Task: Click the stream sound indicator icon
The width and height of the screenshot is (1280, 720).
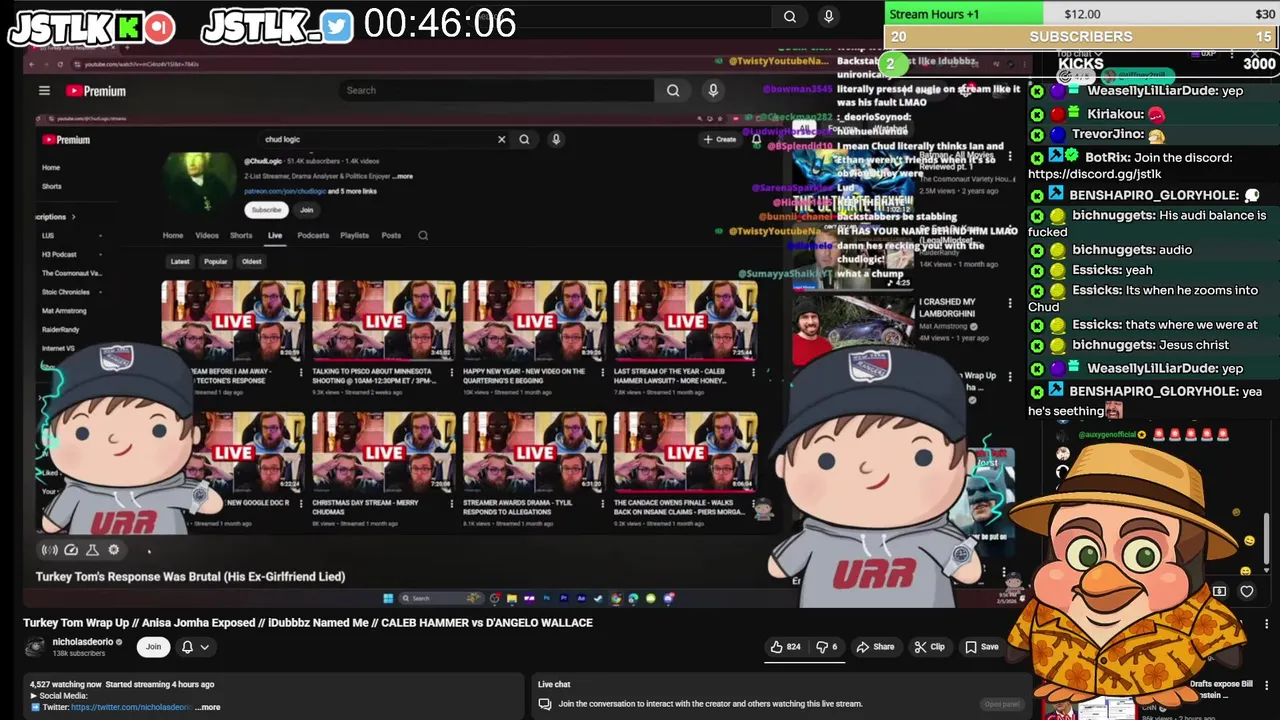Action: point(49,550)
